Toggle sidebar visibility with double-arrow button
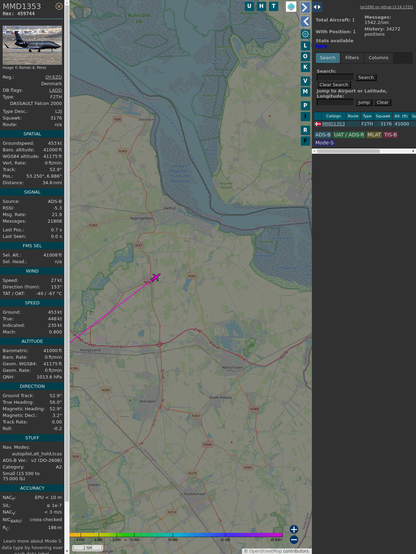 point(317,7)
